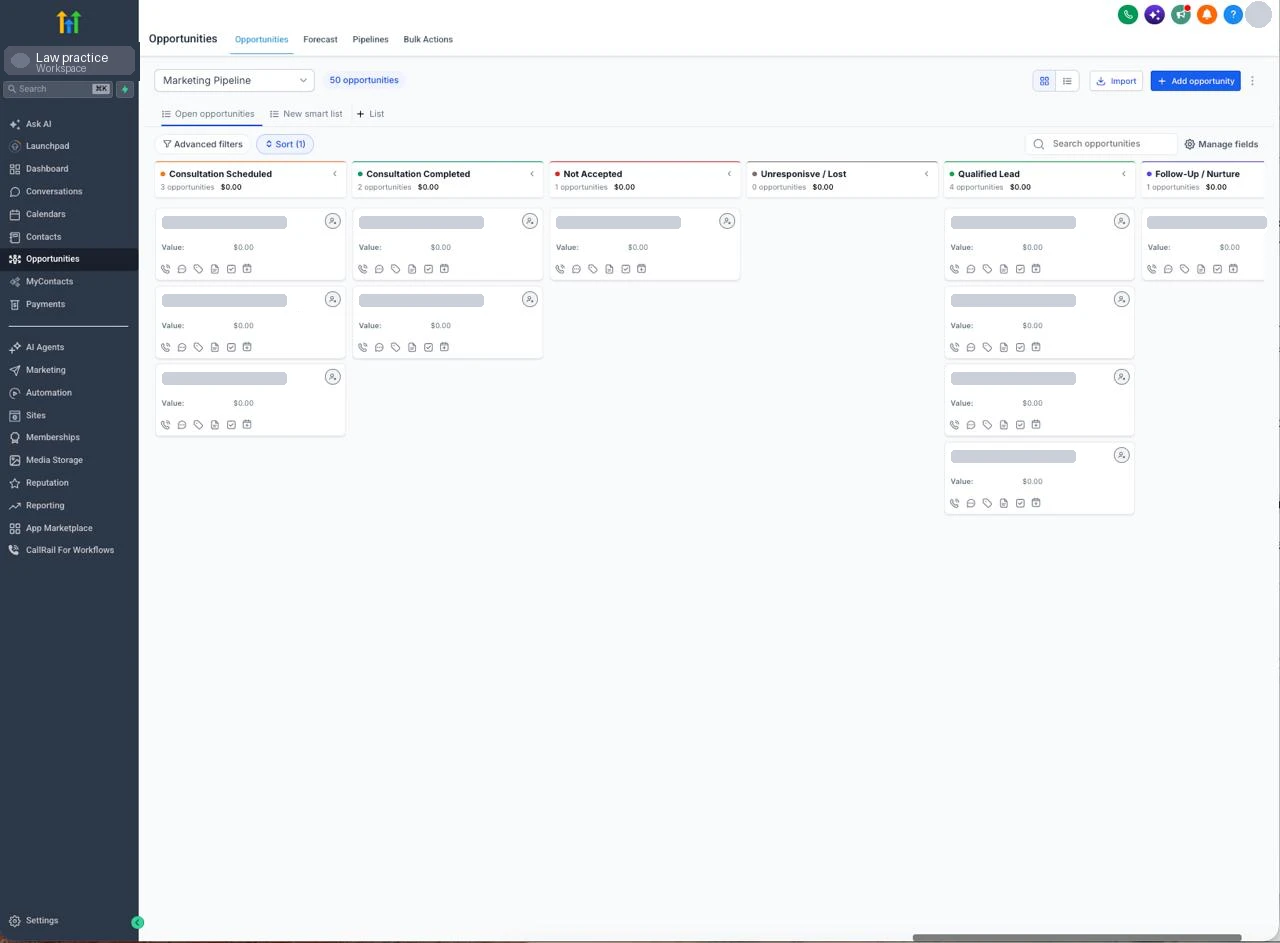Open the megaphone announcements icon

(x=1181, y=15)
